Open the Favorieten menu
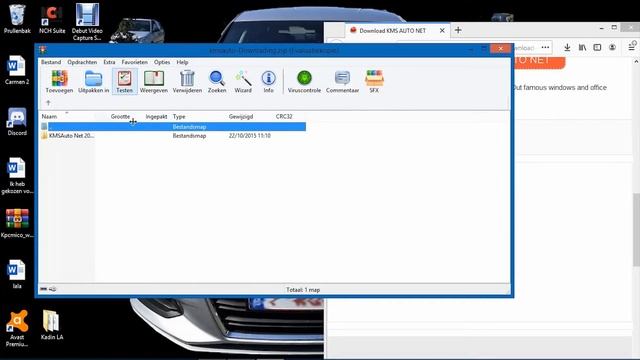640x360 pixels. (135, 62)
